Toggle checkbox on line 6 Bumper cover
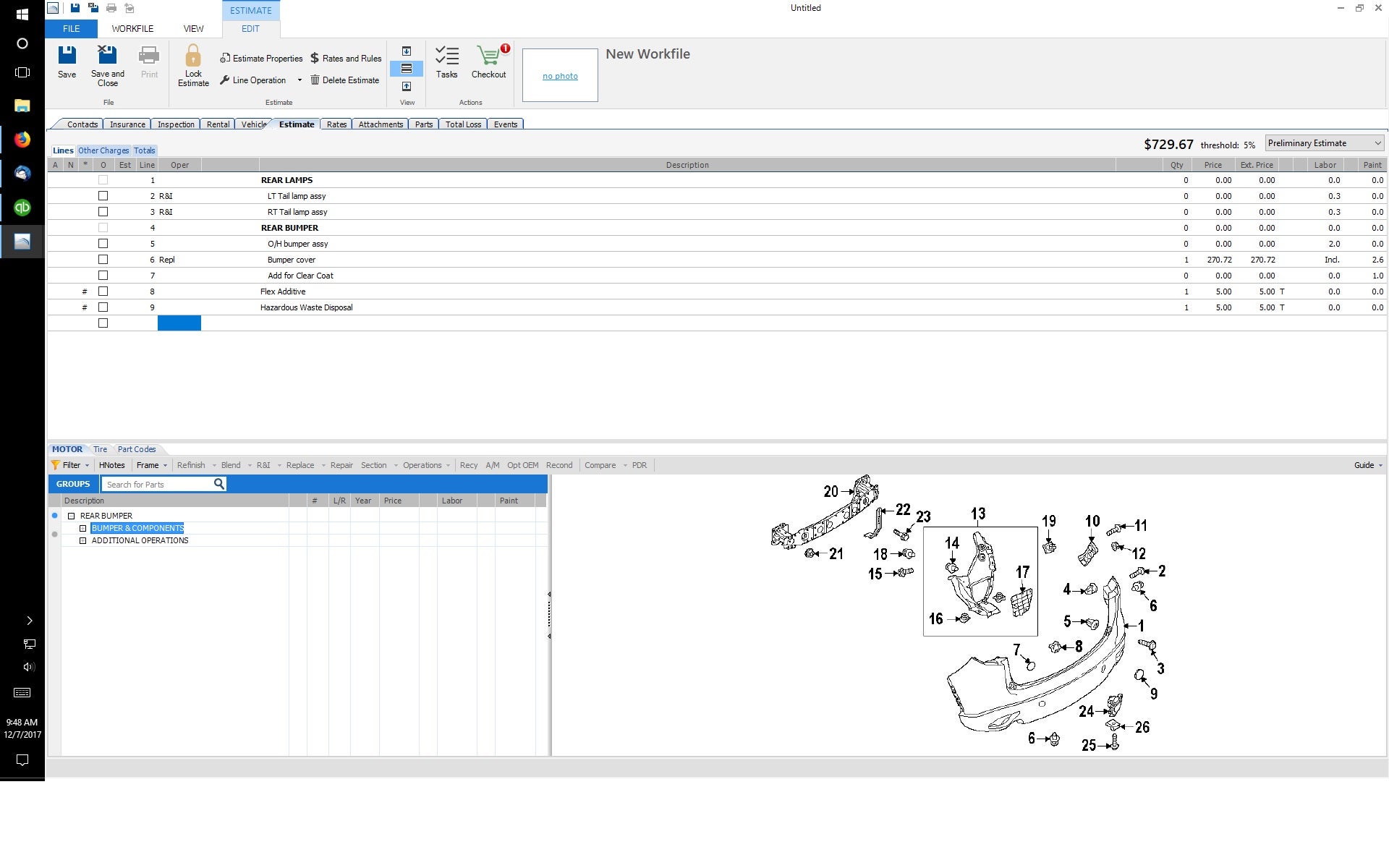Image resolution: width=1389 pixels, height=868 pixels. click(103, 259)
